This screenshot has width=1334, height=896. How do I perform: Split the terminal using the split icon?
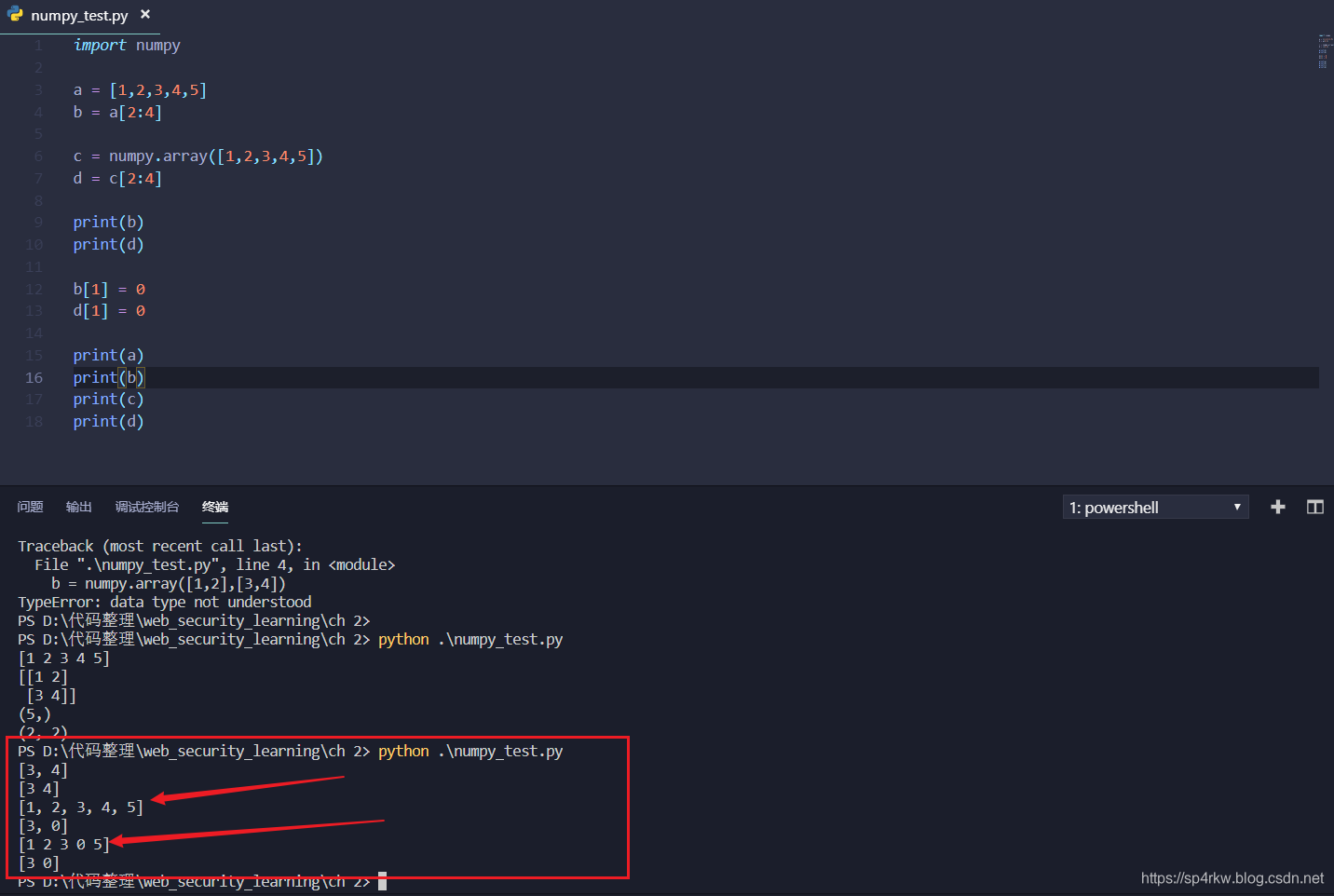(1315, 507)
